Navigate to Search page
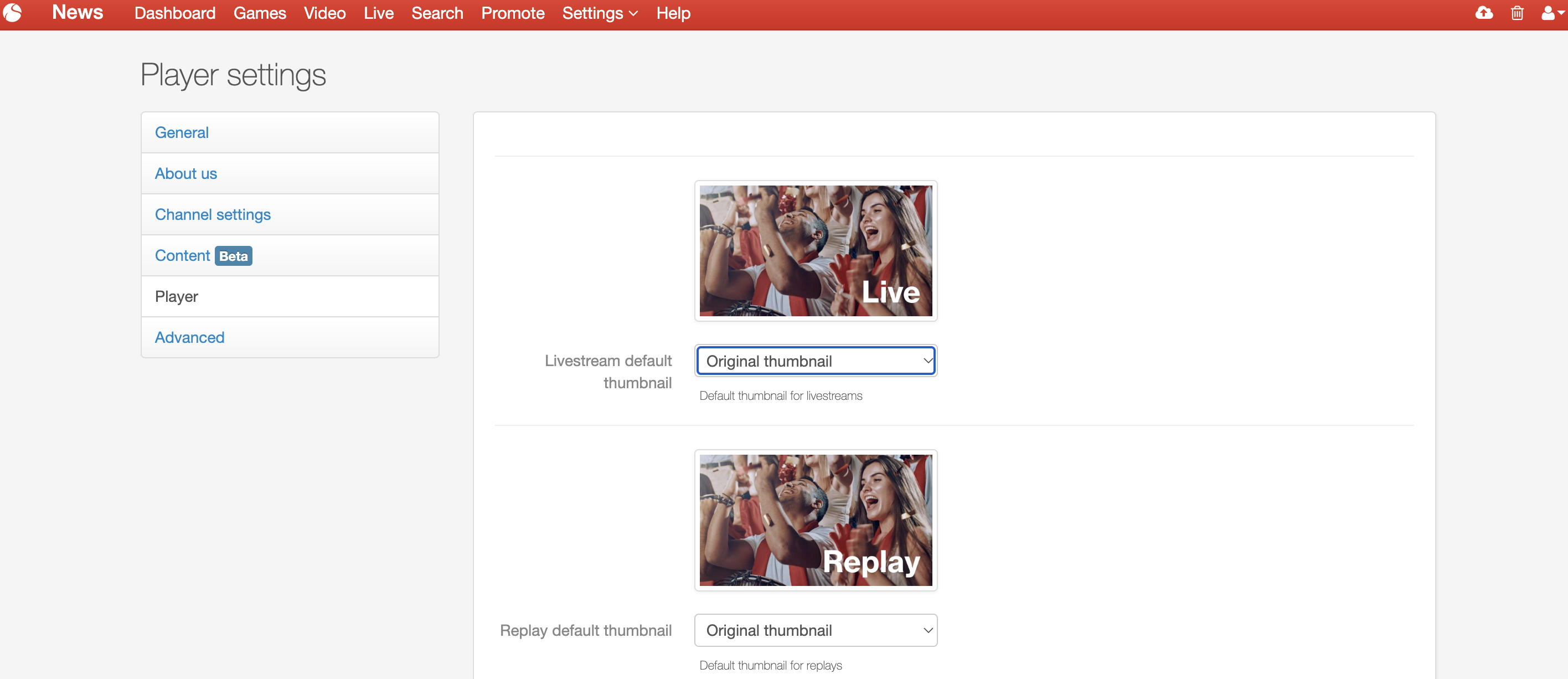Screen dimensions: 1568x679 (x=436, y=13)
